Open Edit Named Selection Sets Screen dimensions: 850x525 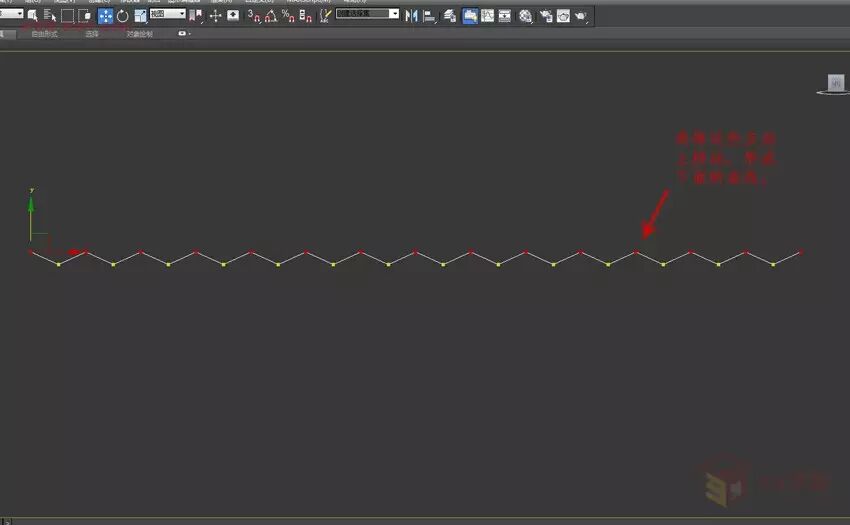[x=325, y=16]
